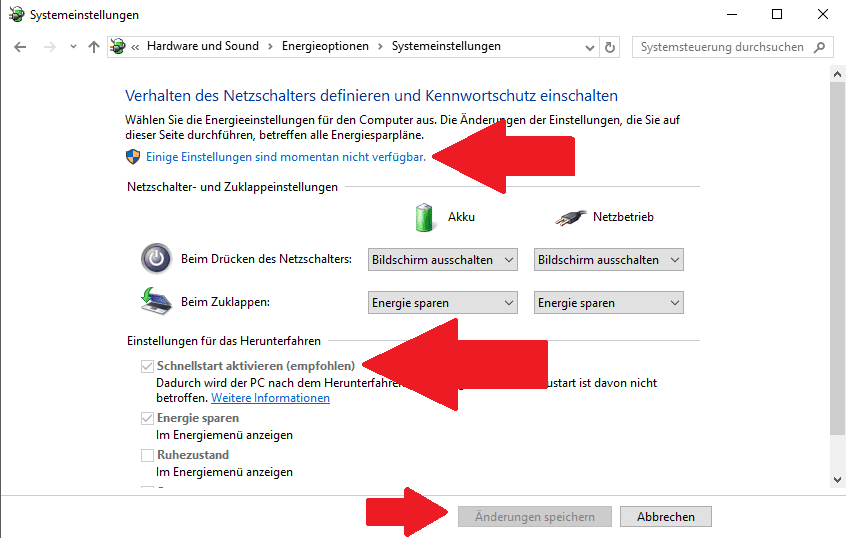Click the 'Akku' column label
This screenshot has height=538, width=846.
pos(461,217)
